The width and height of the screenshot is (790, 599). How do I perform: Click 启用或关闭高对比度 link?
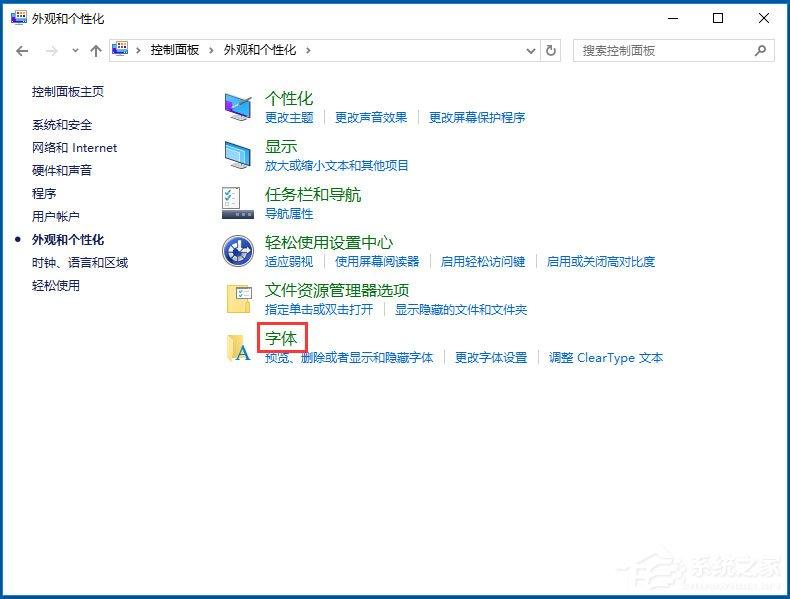601,262
